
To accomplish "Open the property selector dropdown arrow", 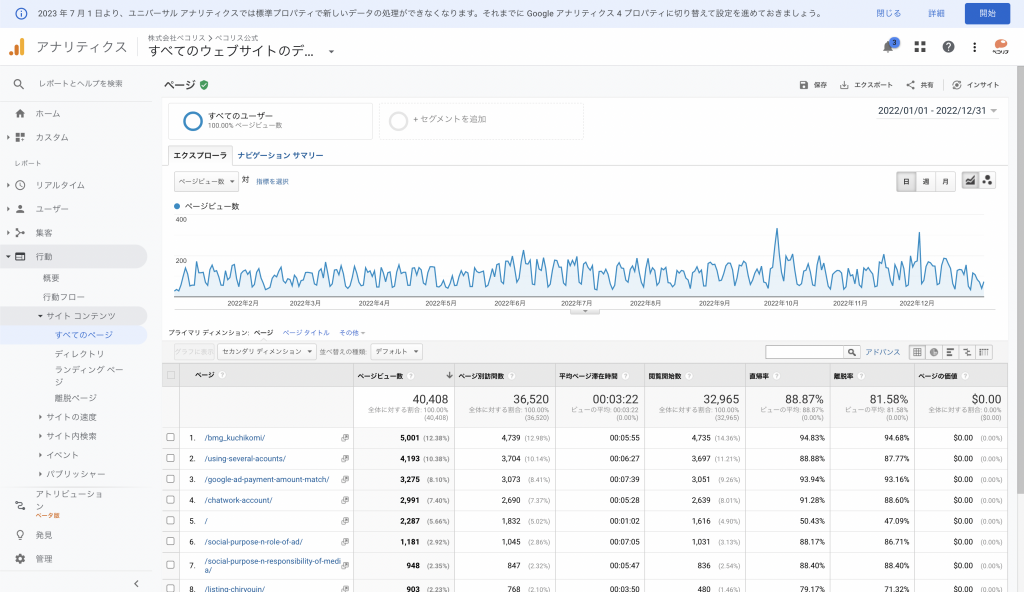I will point(331,52).
